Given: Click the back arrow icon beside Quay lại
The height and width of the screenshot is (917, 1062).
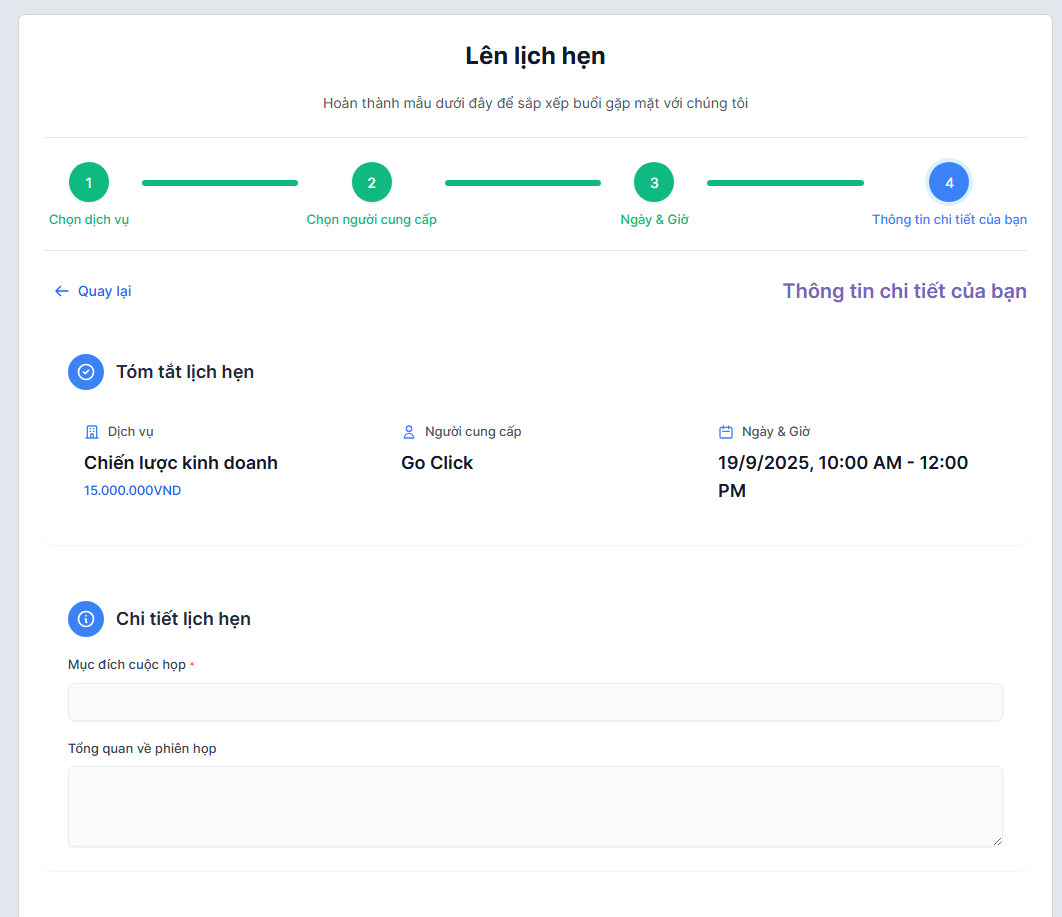Looking at the screenshot, I should 62,291.
